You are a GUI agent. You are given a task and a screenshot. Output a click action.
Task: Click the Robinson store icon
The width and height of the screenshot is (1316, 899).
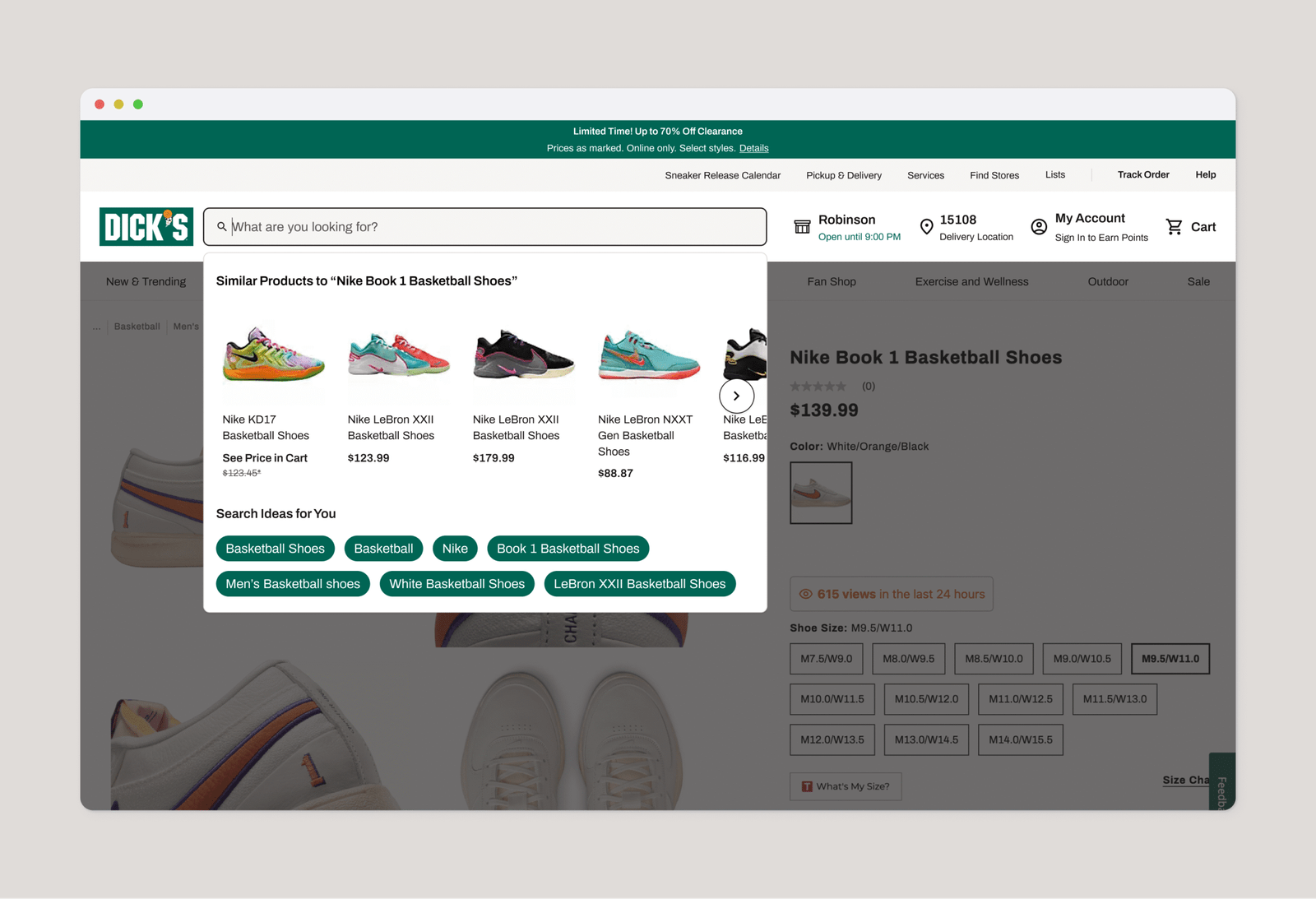(x=802, y=227)
